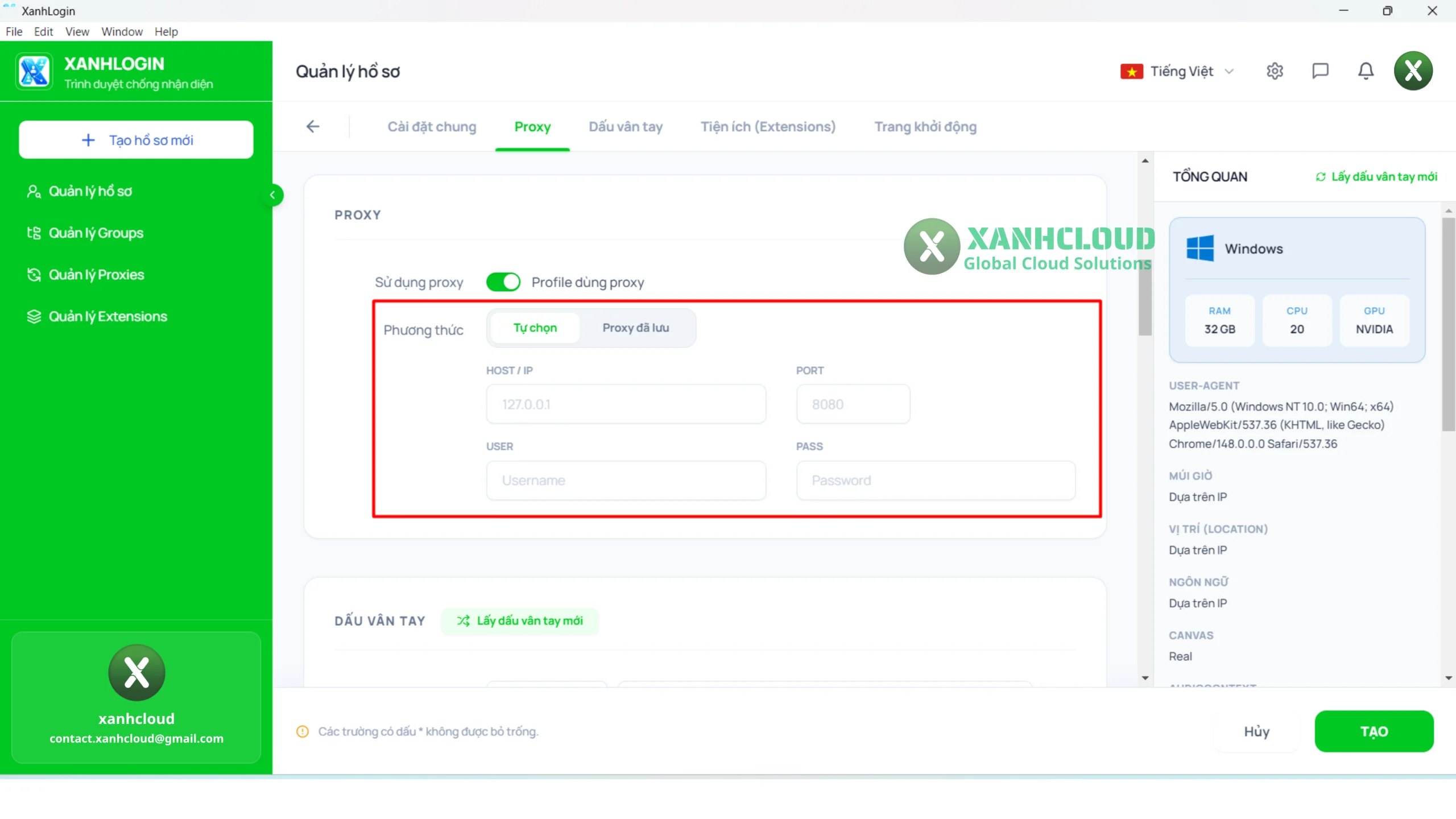Viewport: 1456px width, 819px height.
Task: Click the CPU 20 tile
Action: (1297, 320)
